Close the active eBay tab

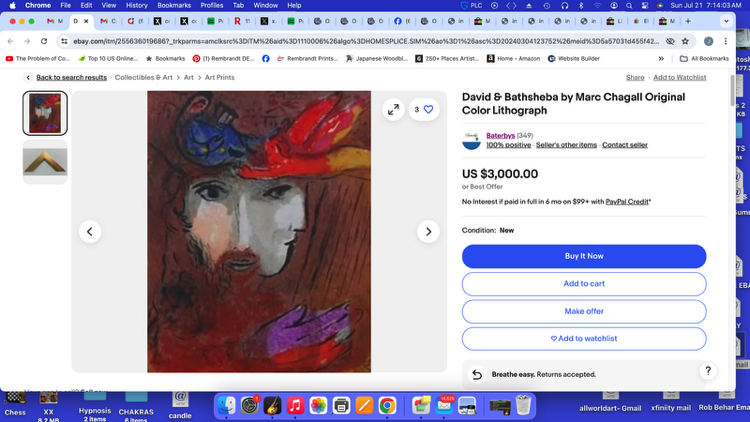(x=86, y=21)
